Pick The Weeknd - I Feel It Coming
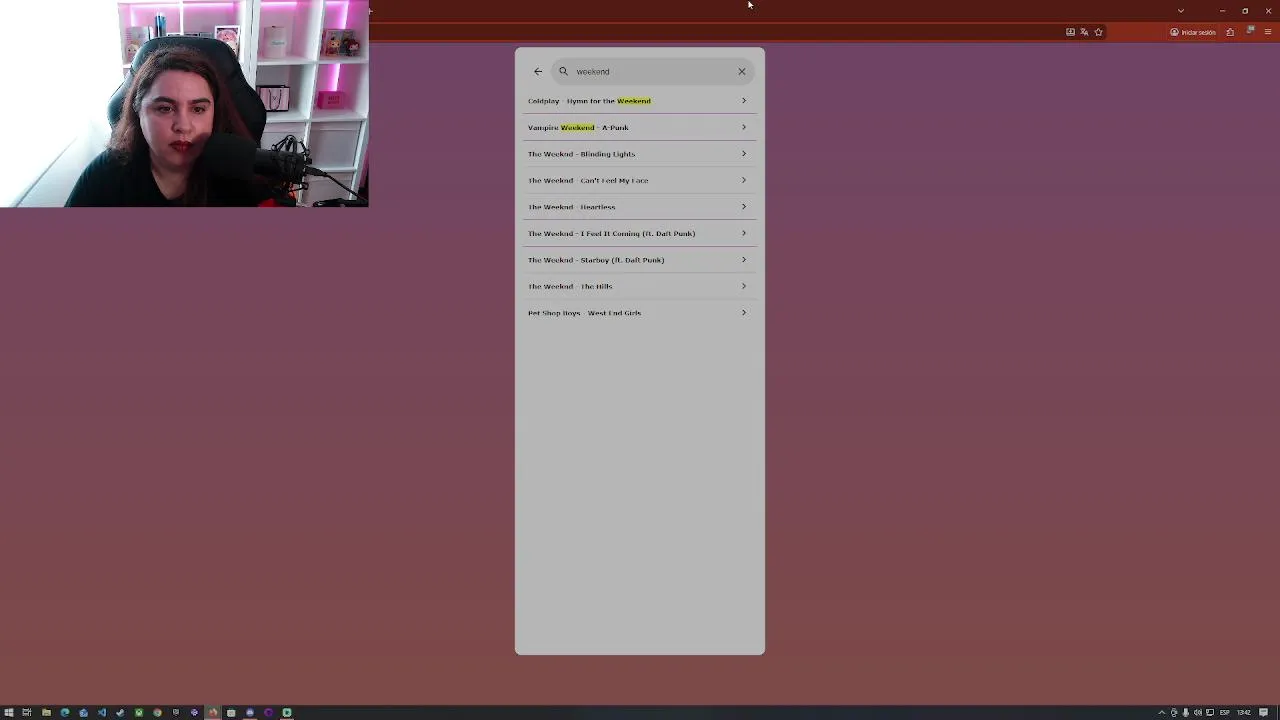 click(x=640, y=233)
